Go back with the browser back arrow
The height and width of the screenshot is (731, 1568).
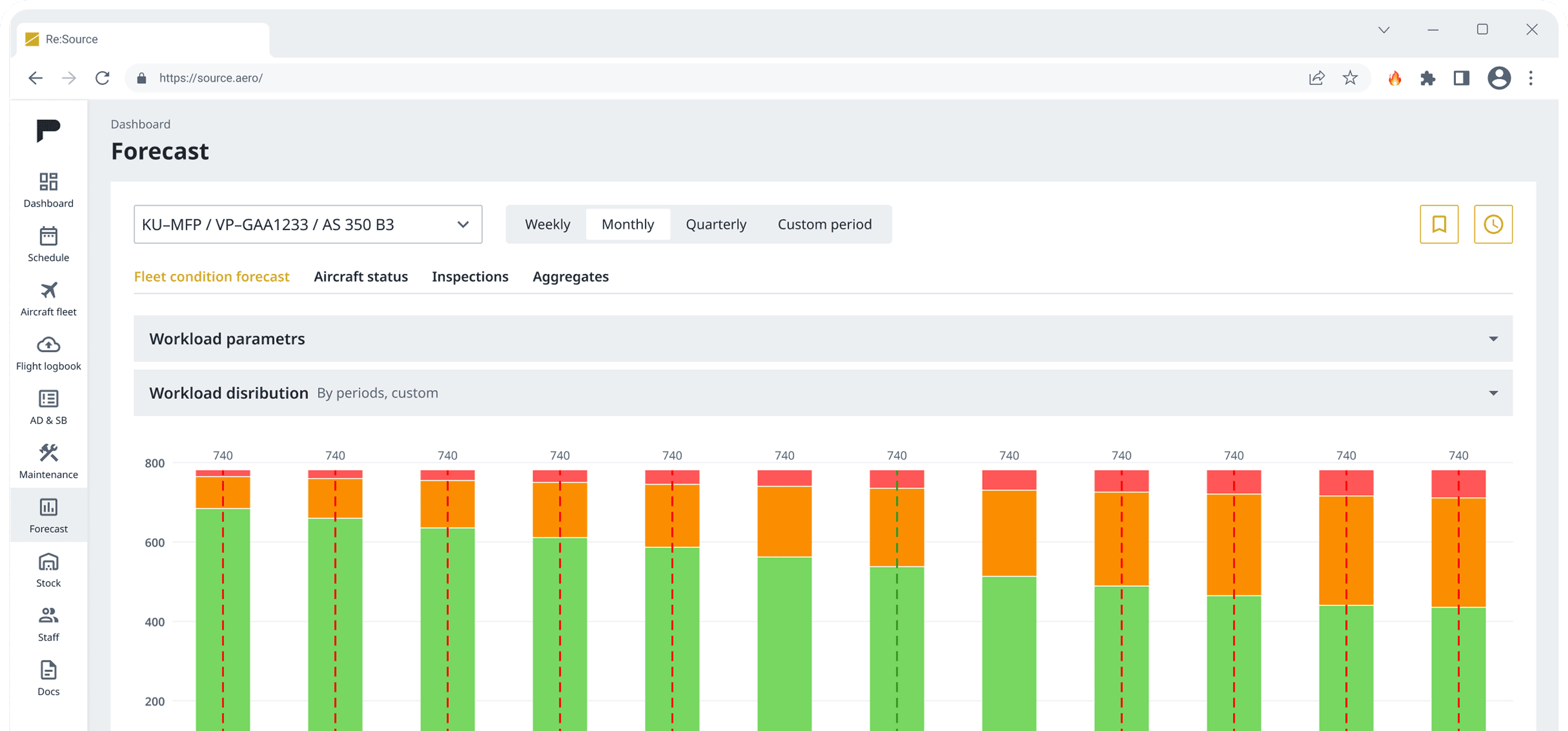35,78
